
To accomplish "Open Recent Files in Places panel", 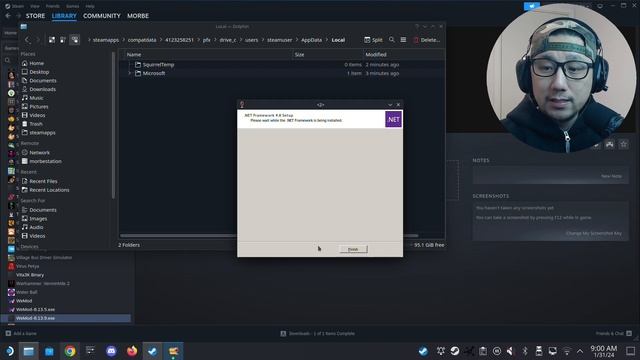I will pos(39,181).
